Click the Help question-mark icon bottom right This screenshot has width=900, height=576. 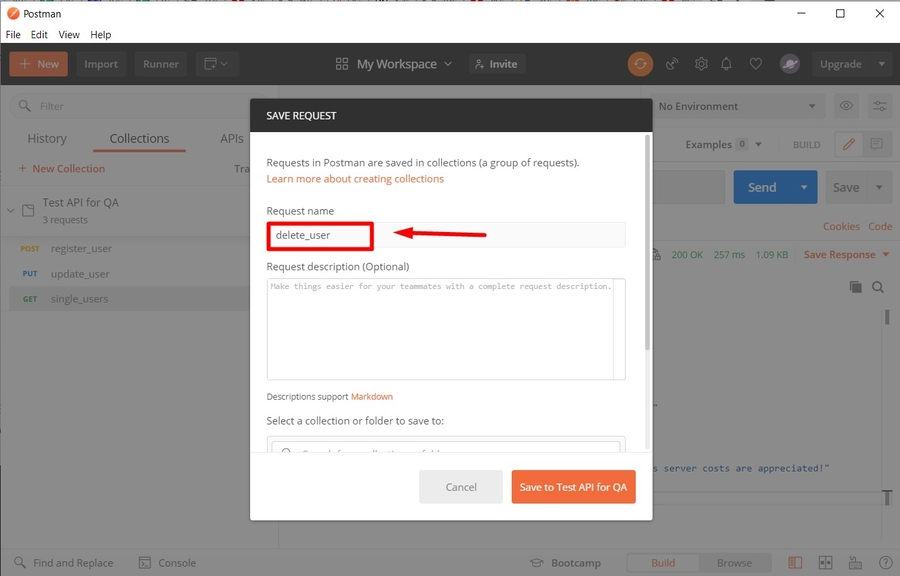885,562
